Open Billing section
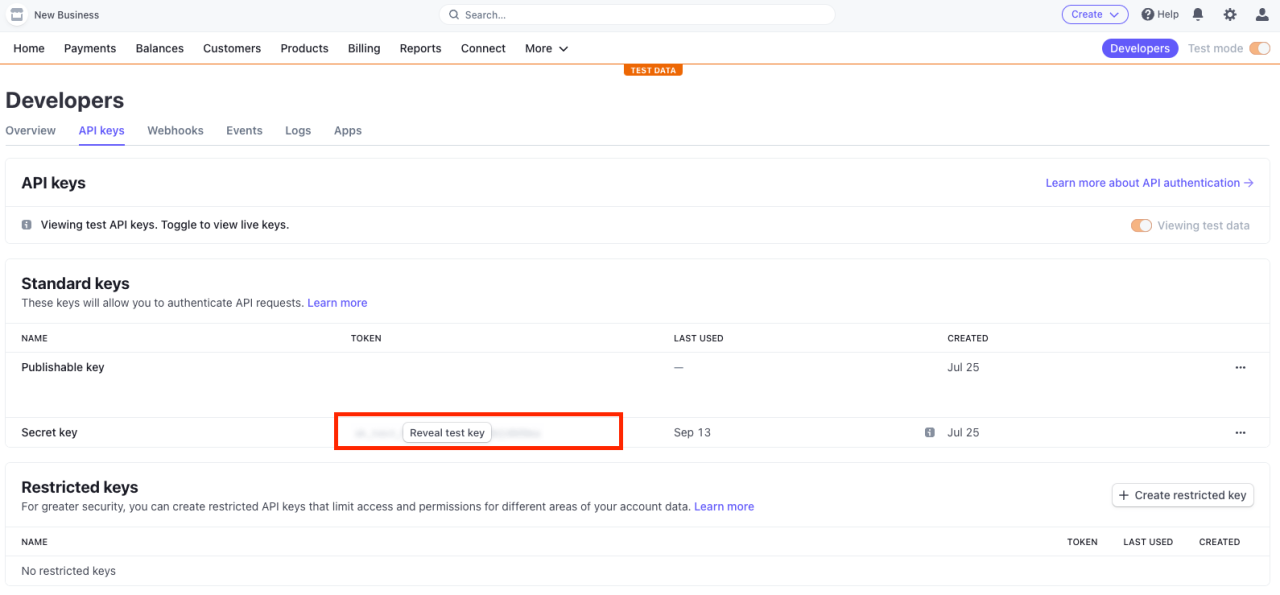1280x595 pixels. coord(364,48)
